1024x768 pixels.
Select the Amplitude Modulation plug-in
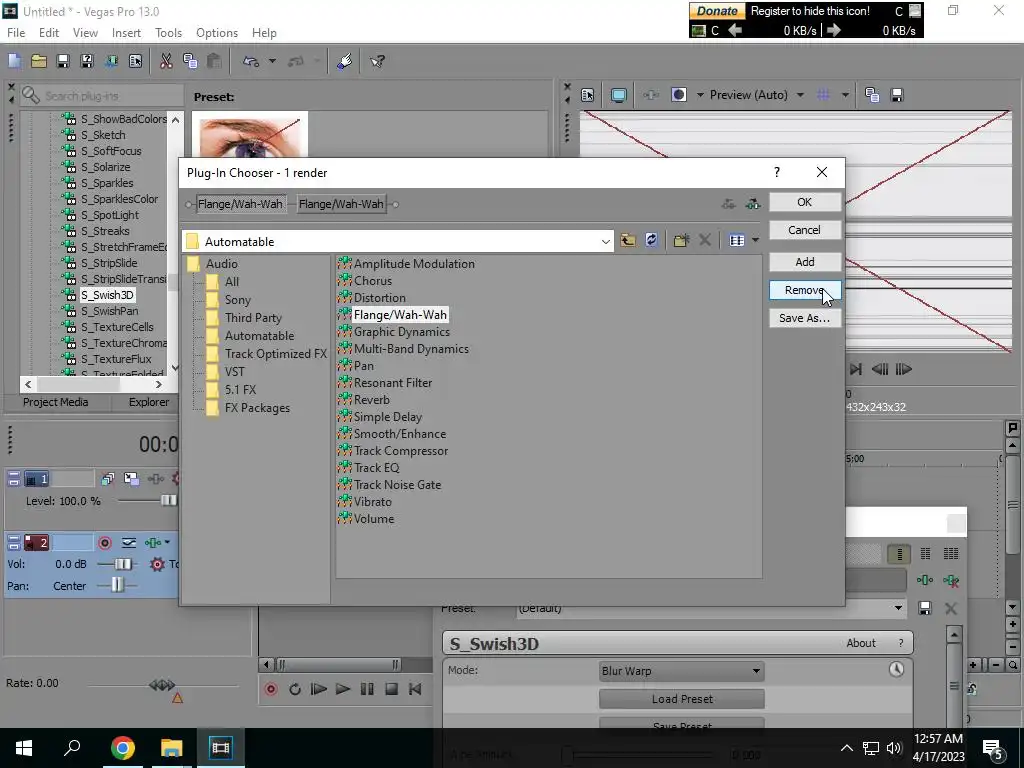pyautogui.click(x=414, y=264)
